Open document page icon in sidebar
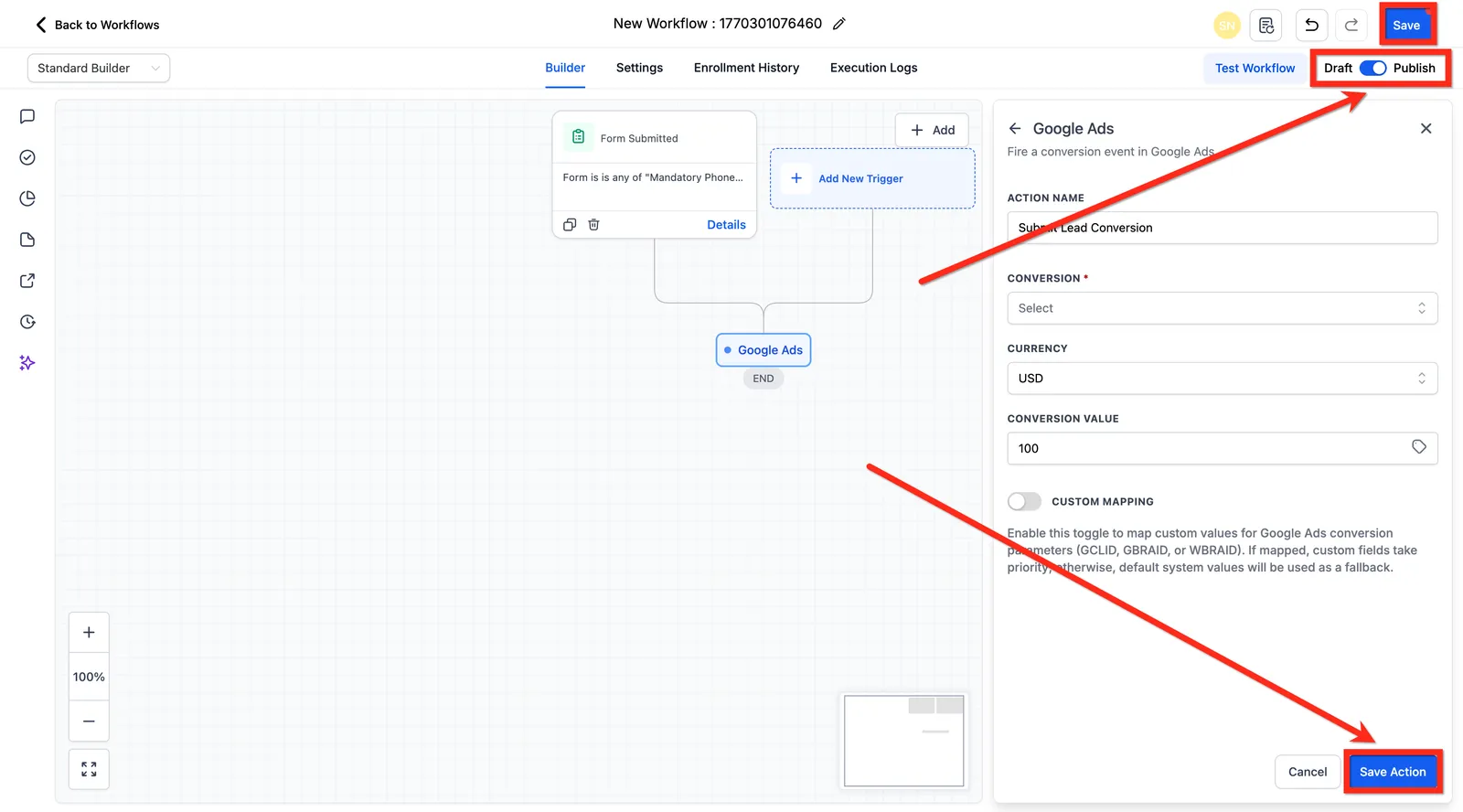This screenshot has height=812, width=1463. 27,240
